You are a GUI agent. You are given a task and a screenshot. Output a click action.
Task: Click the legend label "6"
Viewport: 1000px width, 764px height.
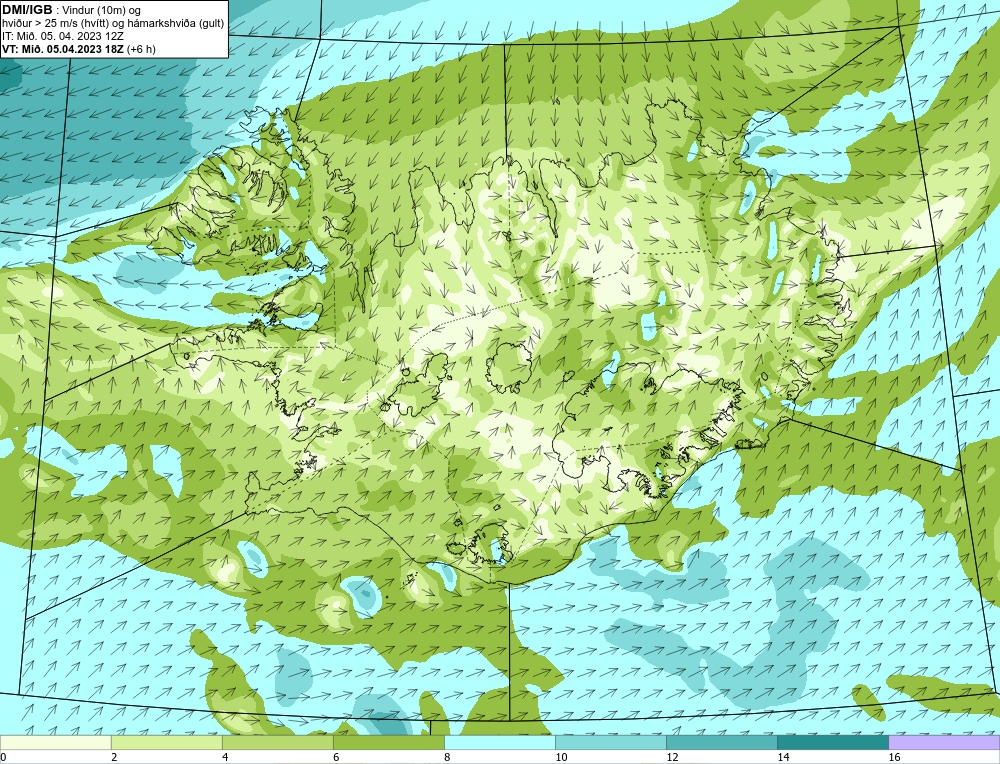[x=335, y=757]
